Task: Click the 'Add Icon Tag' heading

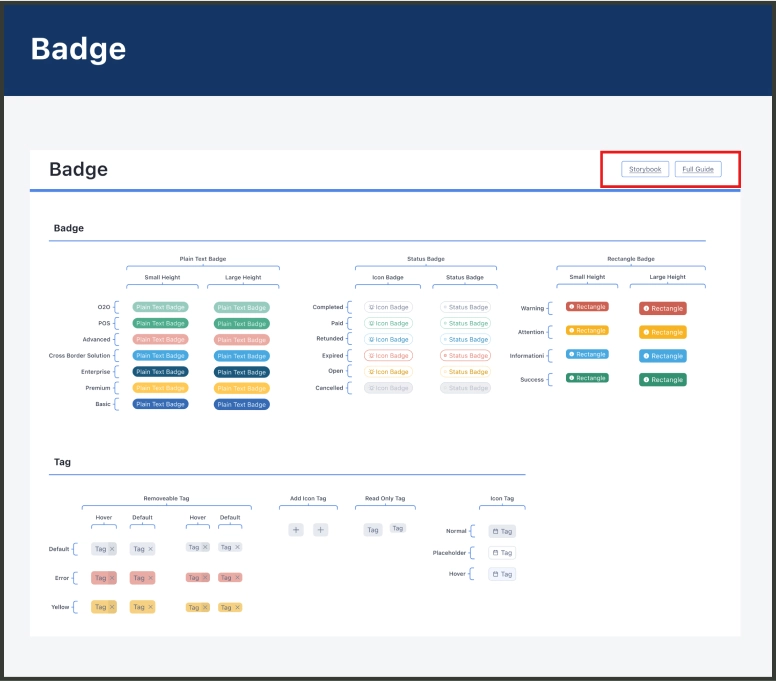Action: pyautogui.click(x=308, y=498)
